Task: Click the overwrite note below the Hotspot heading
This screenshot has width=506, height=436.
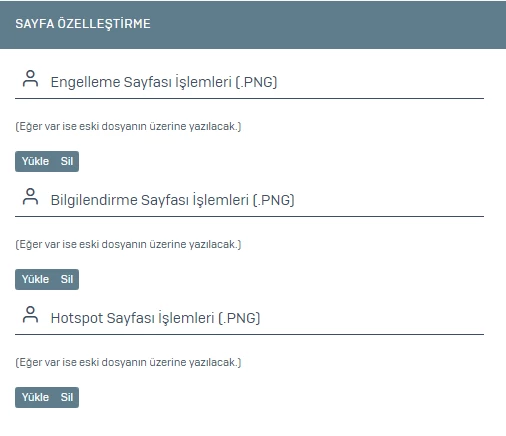Action: [128, 363]
